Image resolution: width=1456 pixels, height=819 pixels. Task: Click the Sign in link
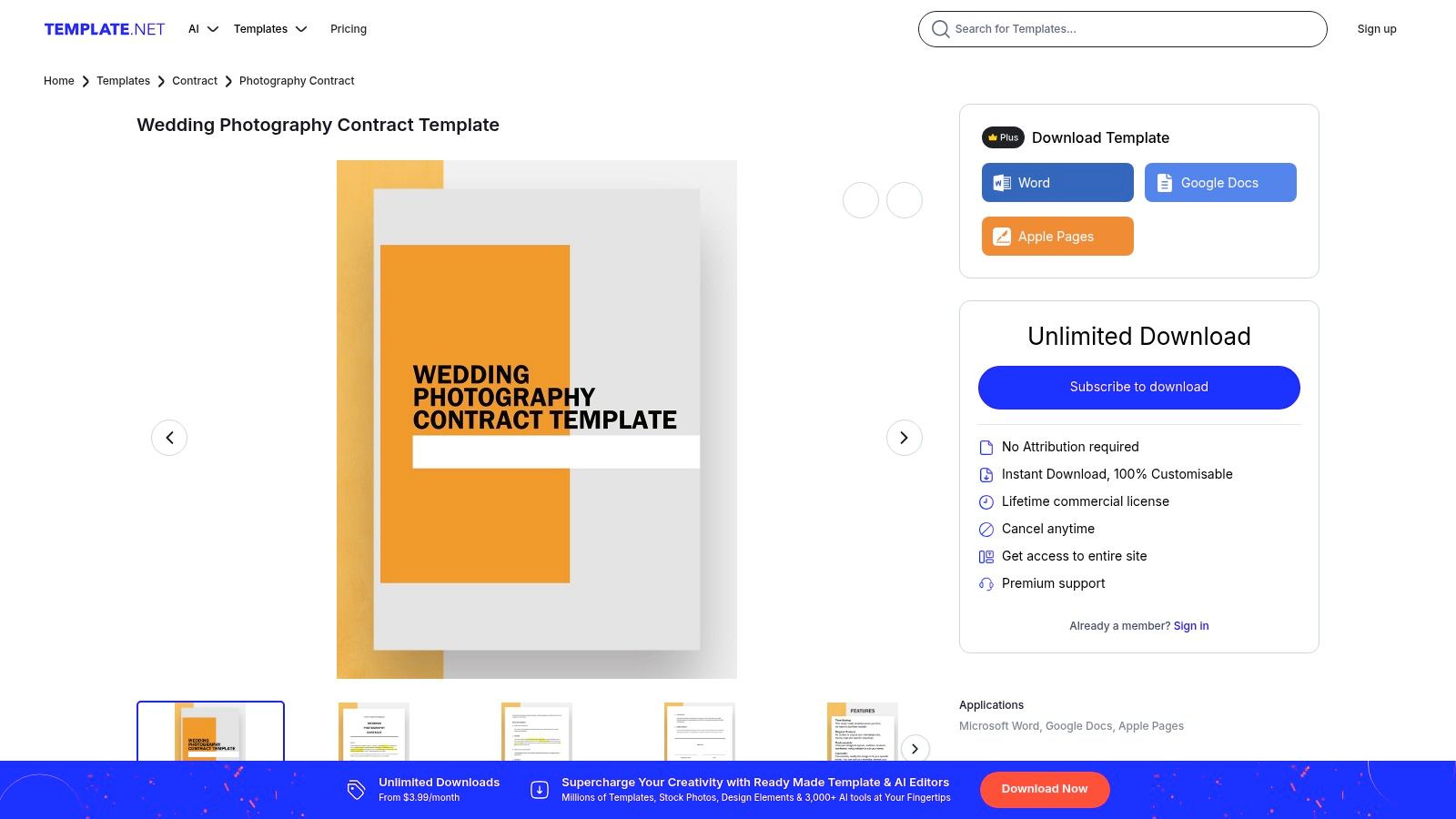pos(1190,626)
